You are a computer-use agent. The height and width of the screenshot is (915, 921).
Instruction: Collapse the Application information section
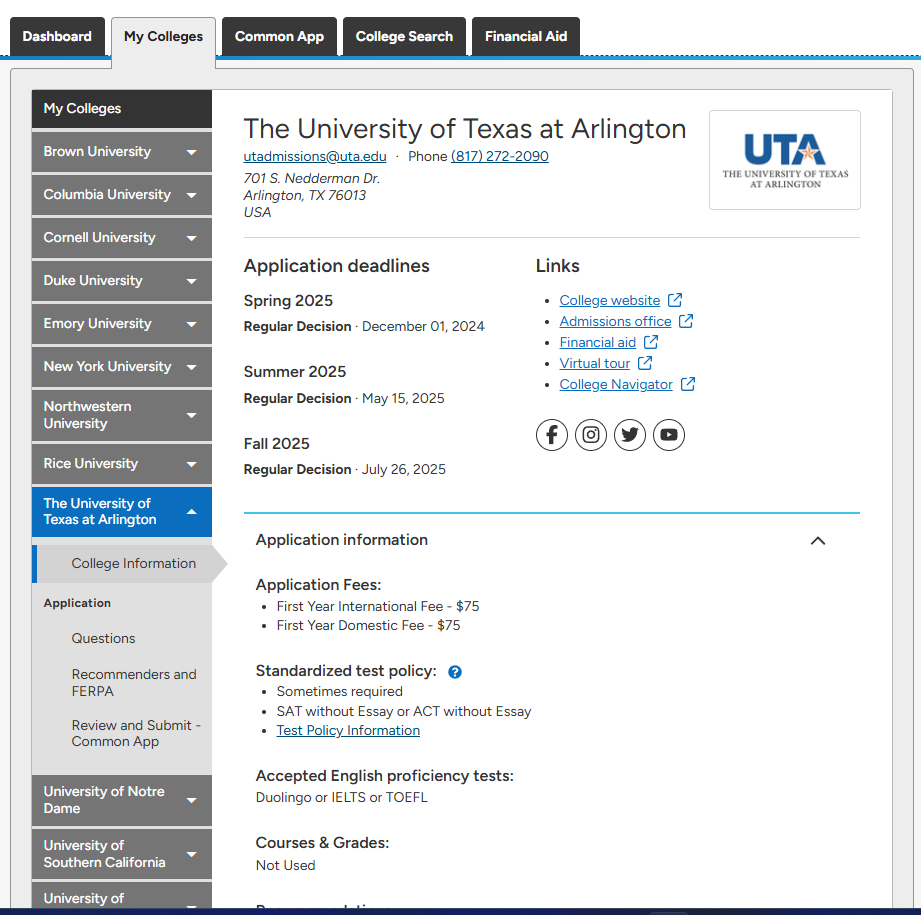tap(817, 541)
